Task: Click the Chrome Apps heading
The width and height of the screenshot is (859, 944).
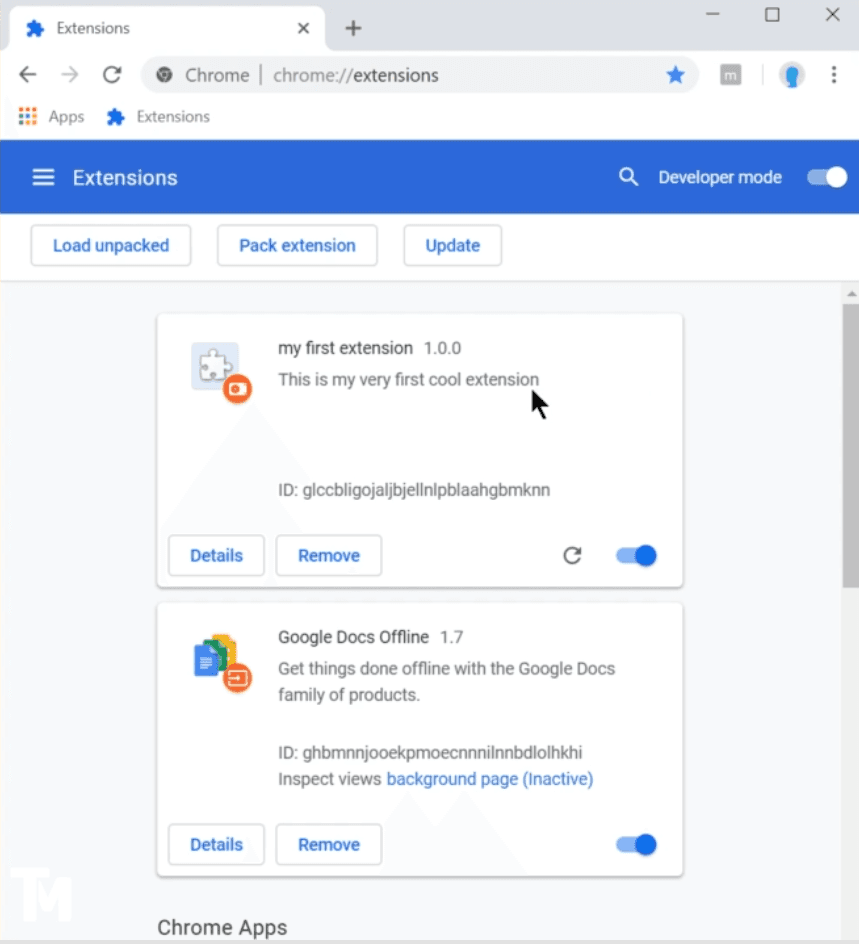Action: (222, 928)
